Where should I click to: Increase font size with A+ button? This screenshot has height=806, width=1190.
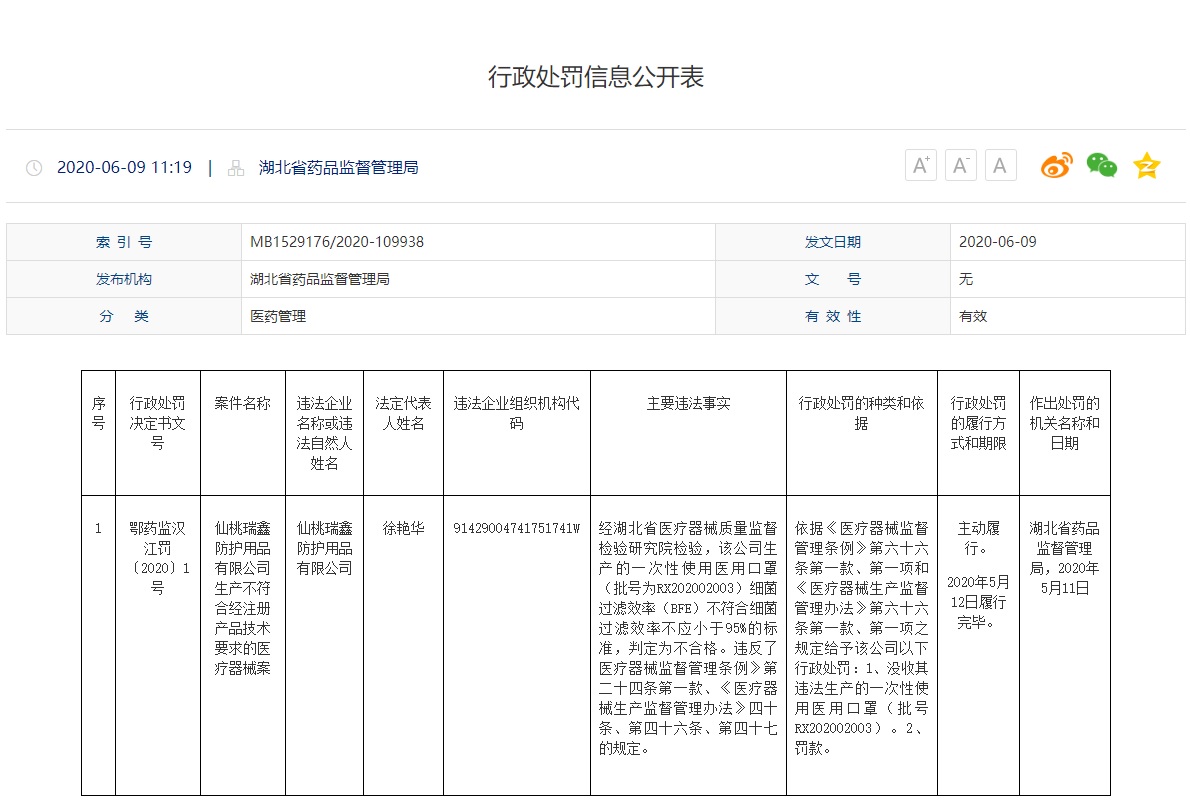tap(921, 165)
